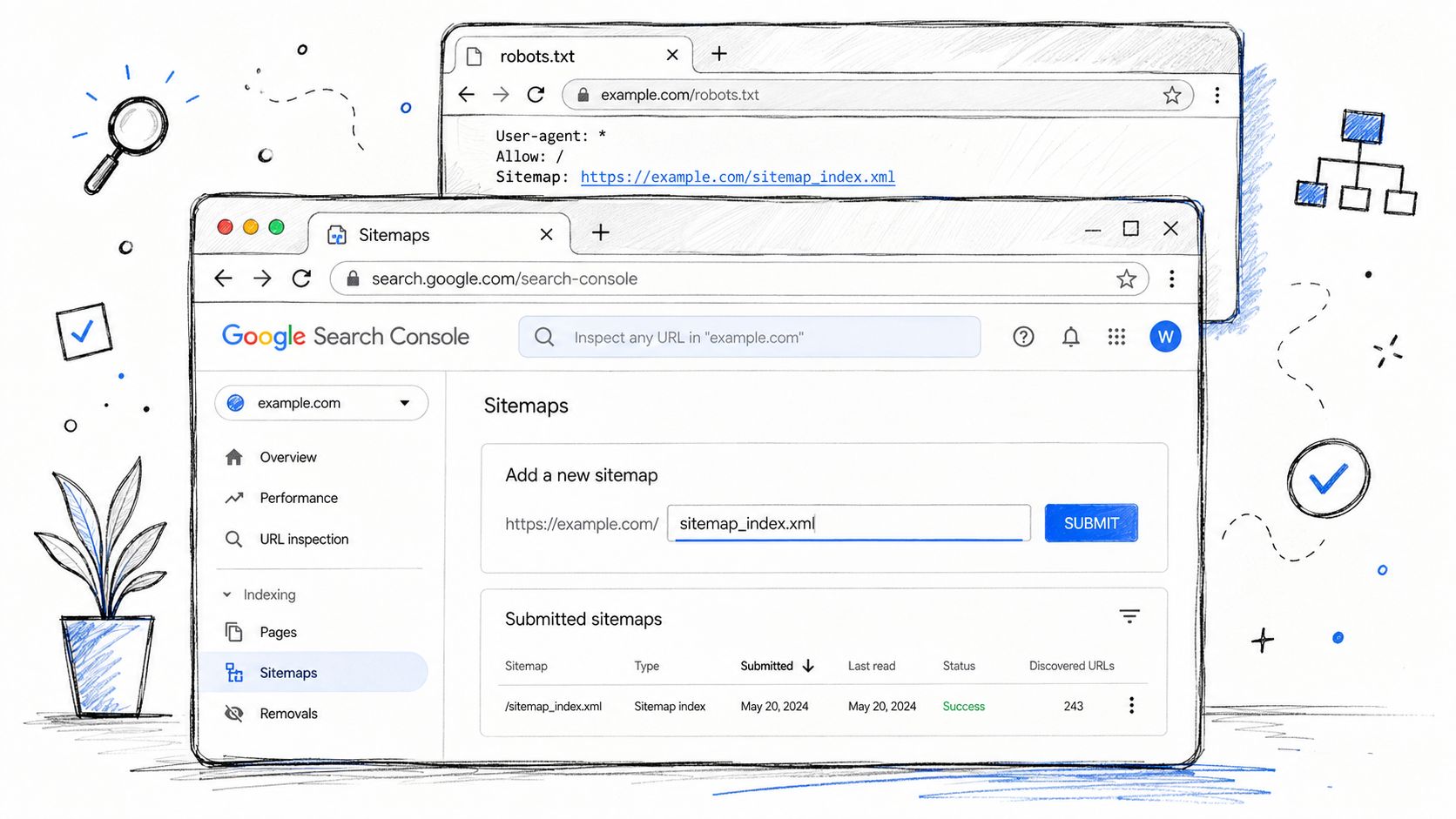
Task: Select Sitemaps in sidebar
Action: tap(313, 673)
